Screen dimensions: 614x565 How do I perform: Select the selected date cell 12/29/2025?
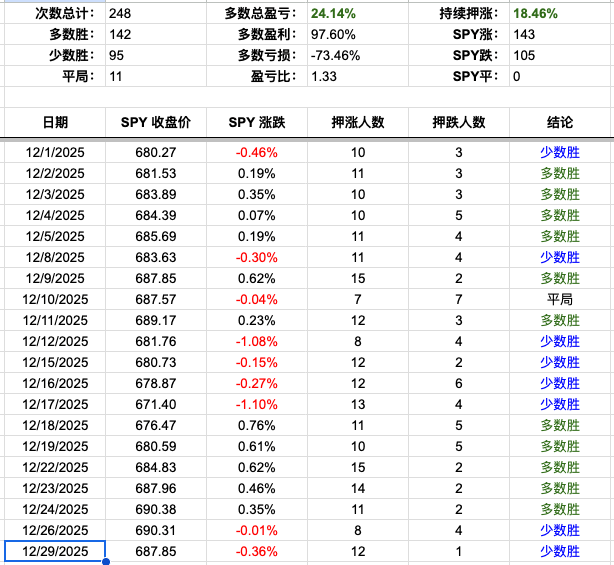(x=55, y=551)
